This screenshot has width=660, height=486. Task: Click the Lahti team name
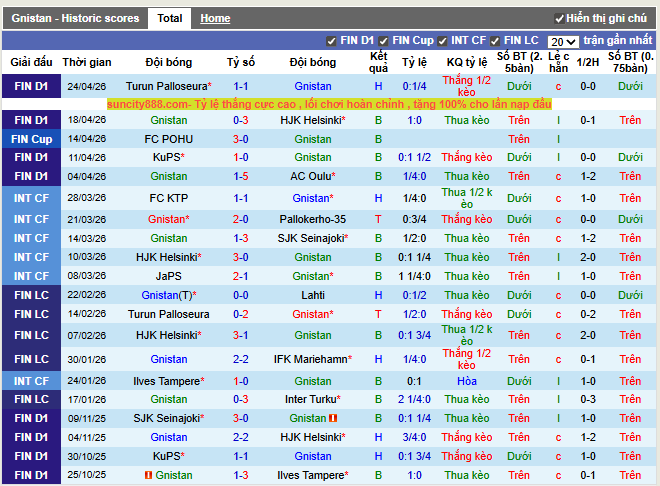pyautogui.click(x=313, y=295)
